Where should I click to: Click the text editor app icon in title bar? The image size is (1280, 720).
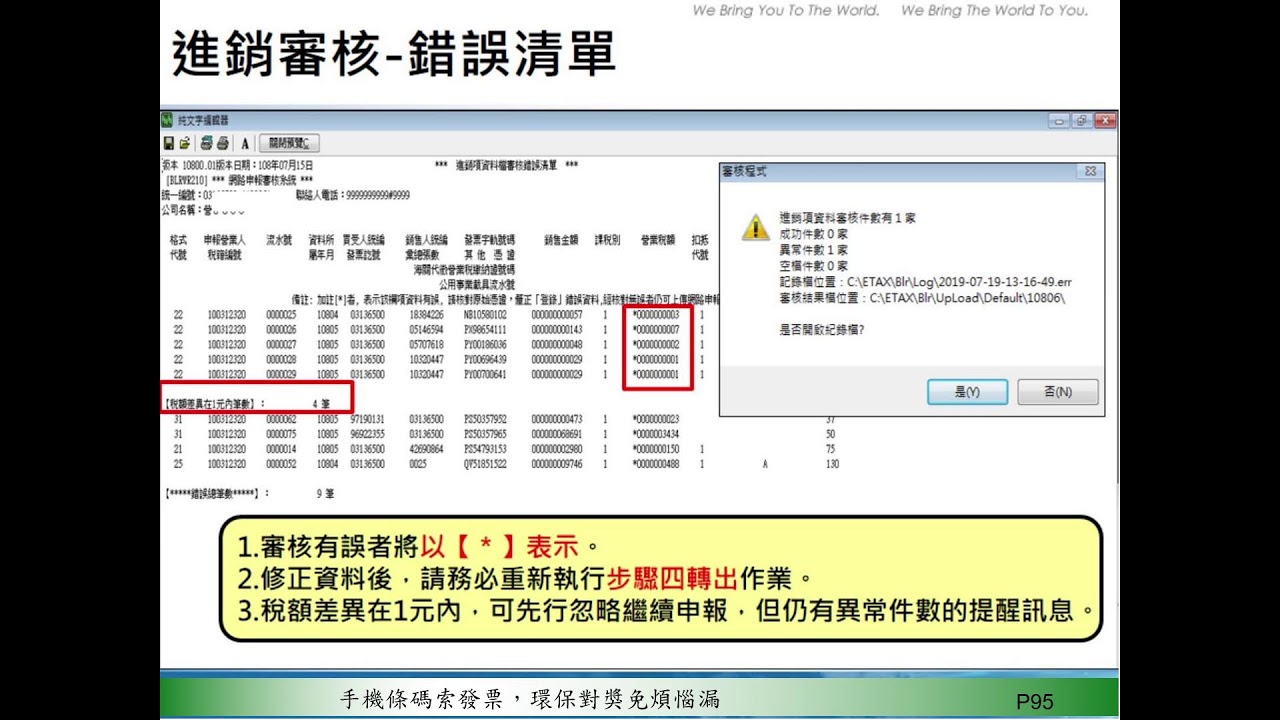point(168,120)
